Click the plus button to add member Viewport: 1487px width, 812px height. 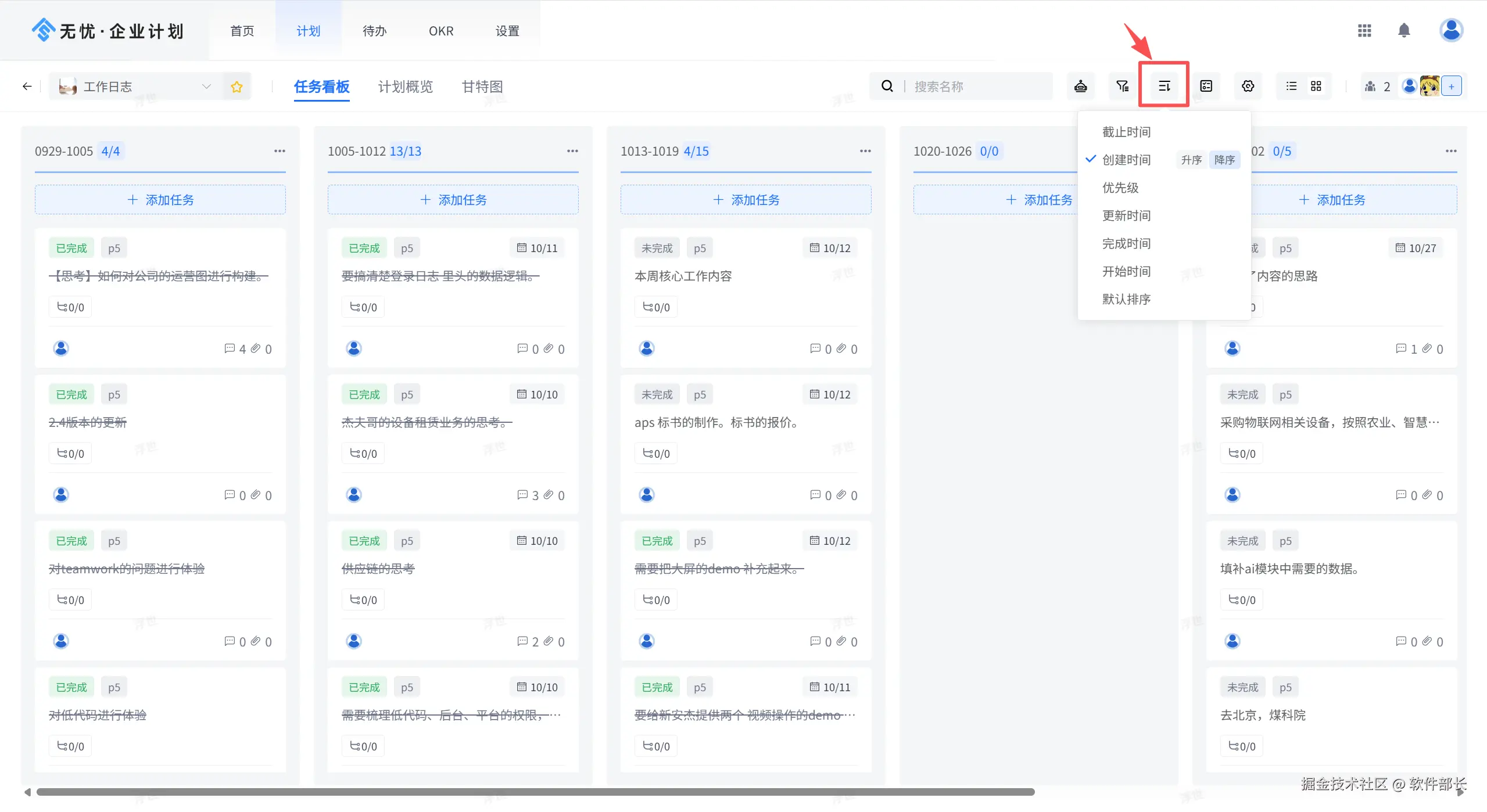tap(1451, 87)
